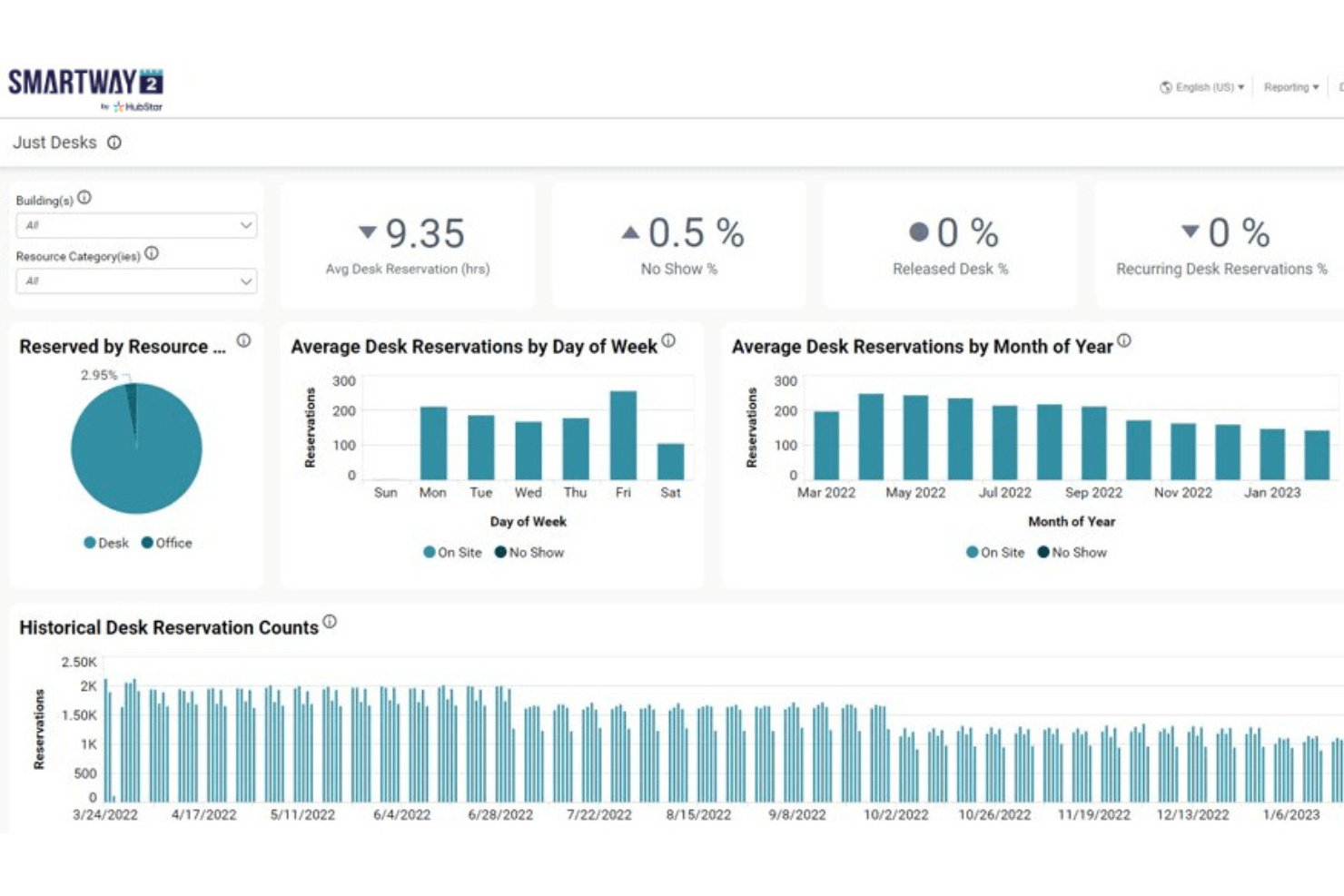Click the Released Desk % label
This screenshot has height=896, width=1344.
(950, 269)
